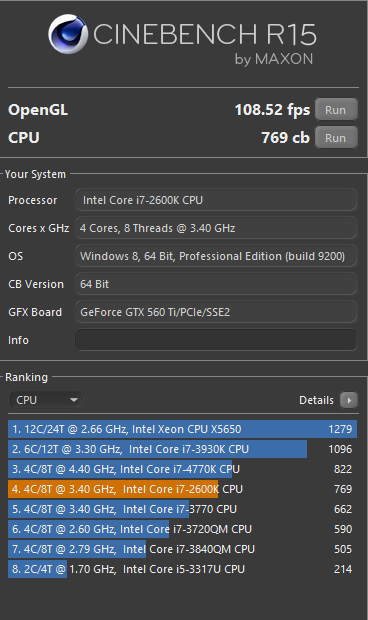Screen dimensions: 368x620
Task: Select the i7-3930K ranking row
Action: point(183,449)
